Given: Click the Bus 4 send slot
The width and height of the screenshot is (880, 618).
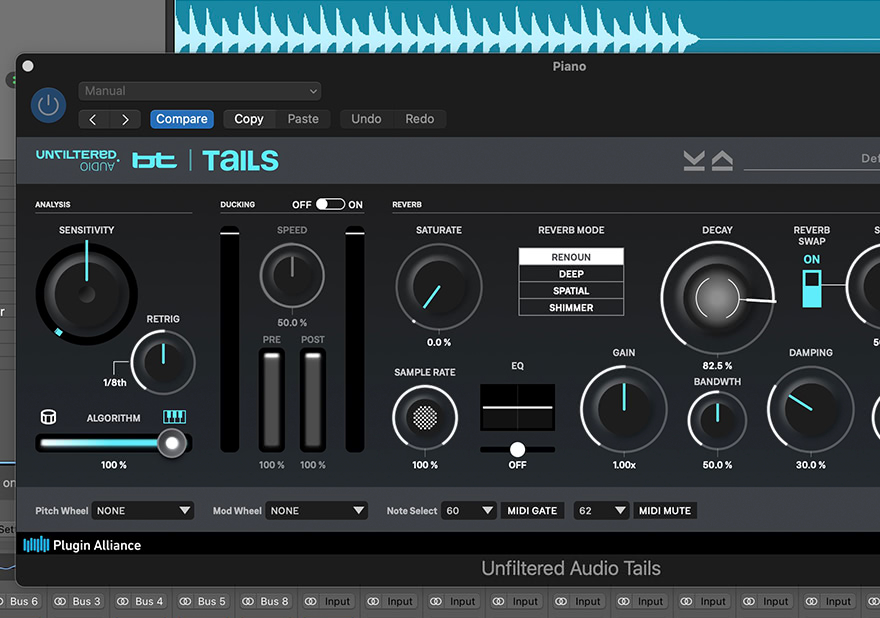Looking at the screenshot, I should pyautogui.click(x=140, y=601).
